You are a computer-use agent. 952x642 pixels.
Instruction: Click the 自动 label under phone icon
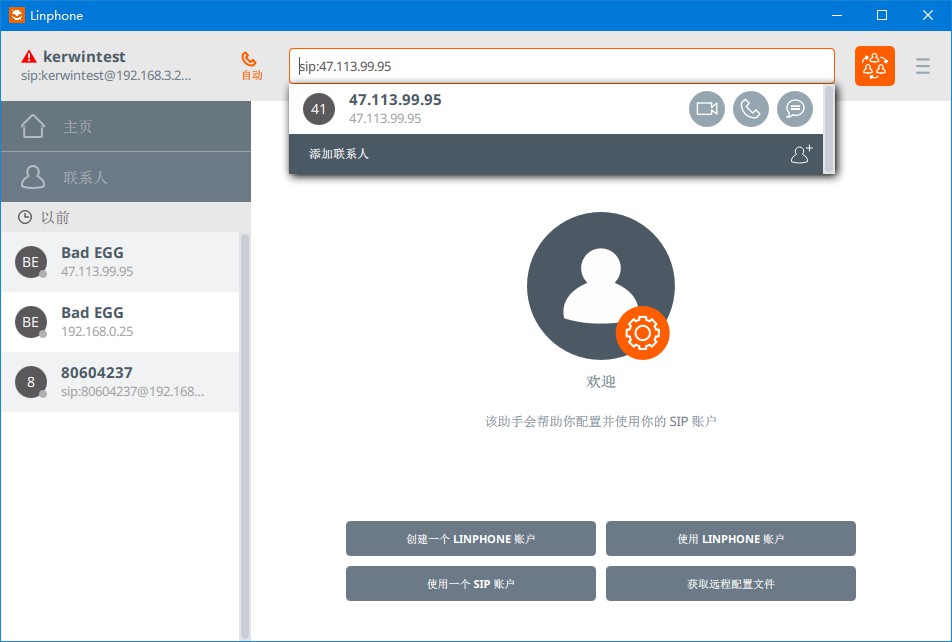click(x=252, y=75)
